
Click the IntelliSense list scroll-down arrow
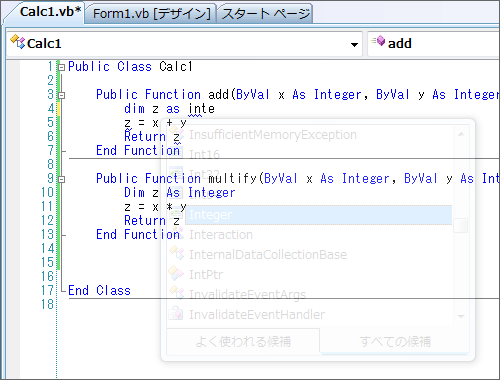point(461,316)
